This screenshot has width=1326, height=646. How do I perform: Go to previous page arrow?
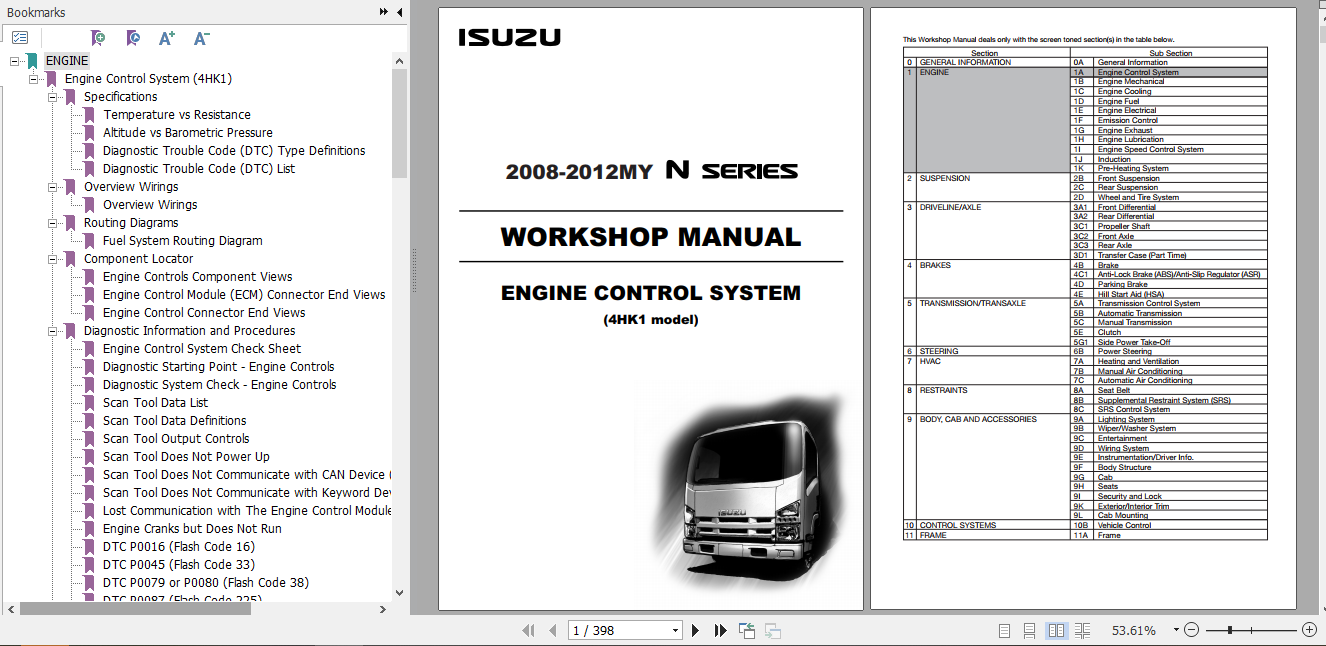point(552,630)
